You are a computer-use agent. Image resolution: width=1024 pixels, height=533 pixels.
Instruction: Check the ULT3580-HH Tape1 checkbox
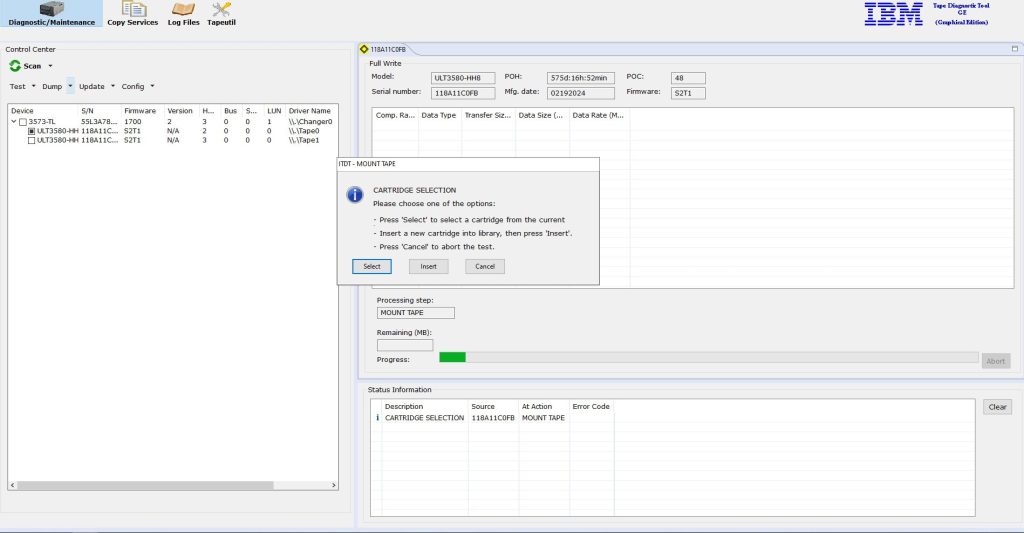pos(31,140)
